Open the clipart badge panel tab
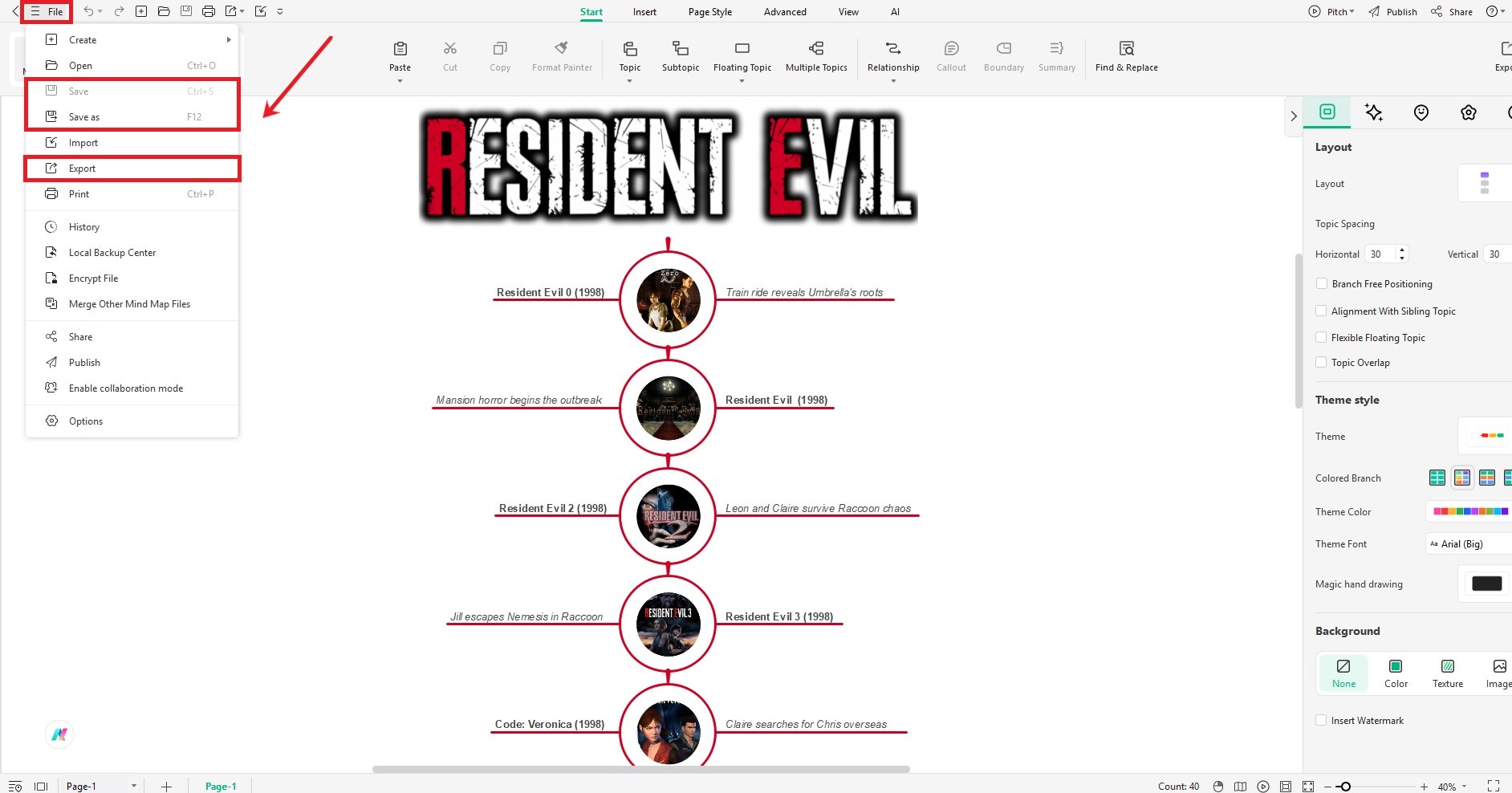The image size is (1512, 793). [1469, 112]
